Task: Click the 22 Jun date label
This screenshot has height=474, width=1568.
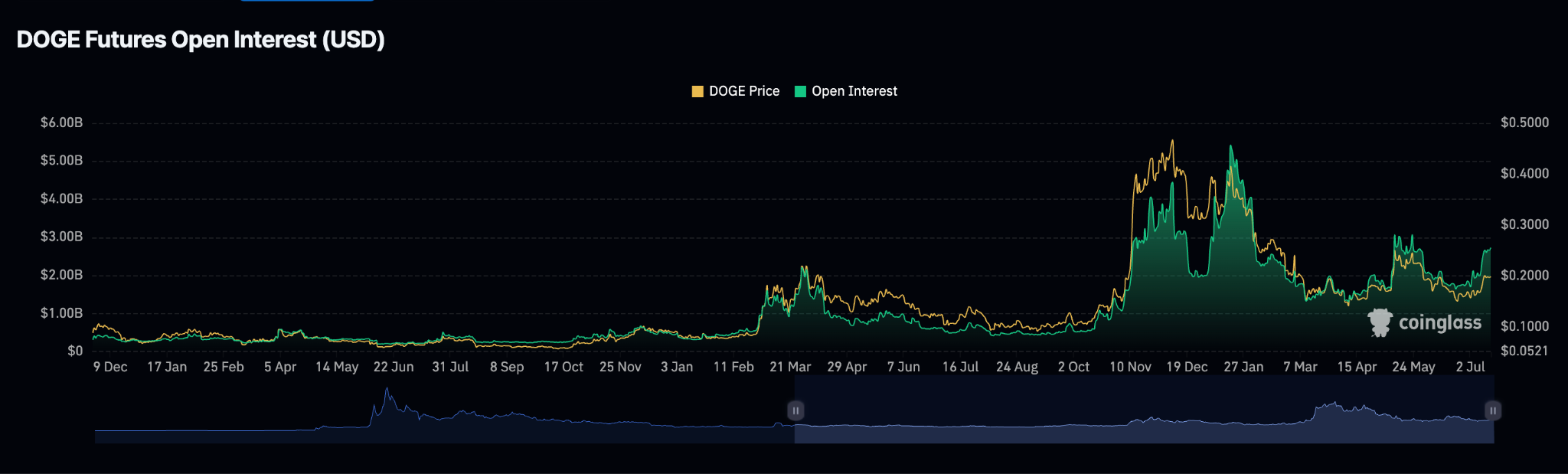Action: click(394, 367)
